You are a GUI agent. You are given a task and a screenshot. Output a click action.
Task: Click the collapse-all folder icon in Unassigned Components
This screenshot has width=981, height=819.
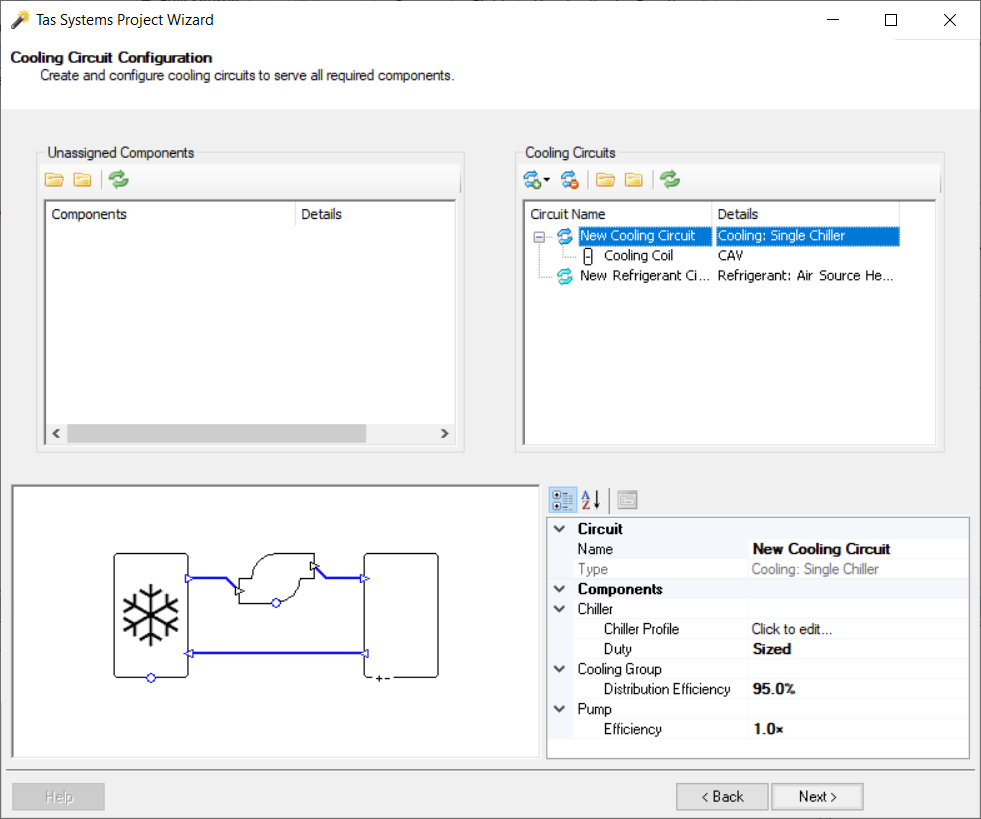83,180
